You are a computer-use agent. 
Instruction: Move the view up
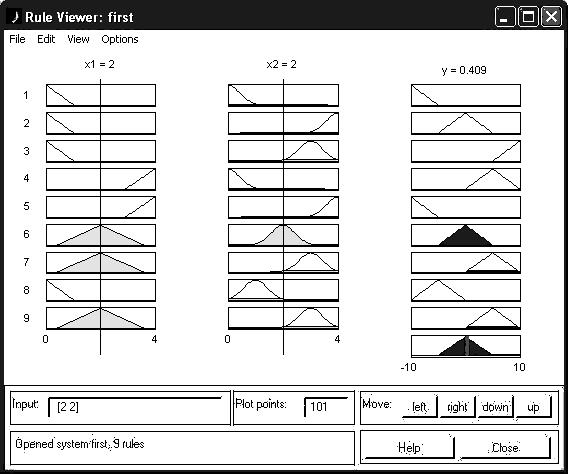coord(533,407)
